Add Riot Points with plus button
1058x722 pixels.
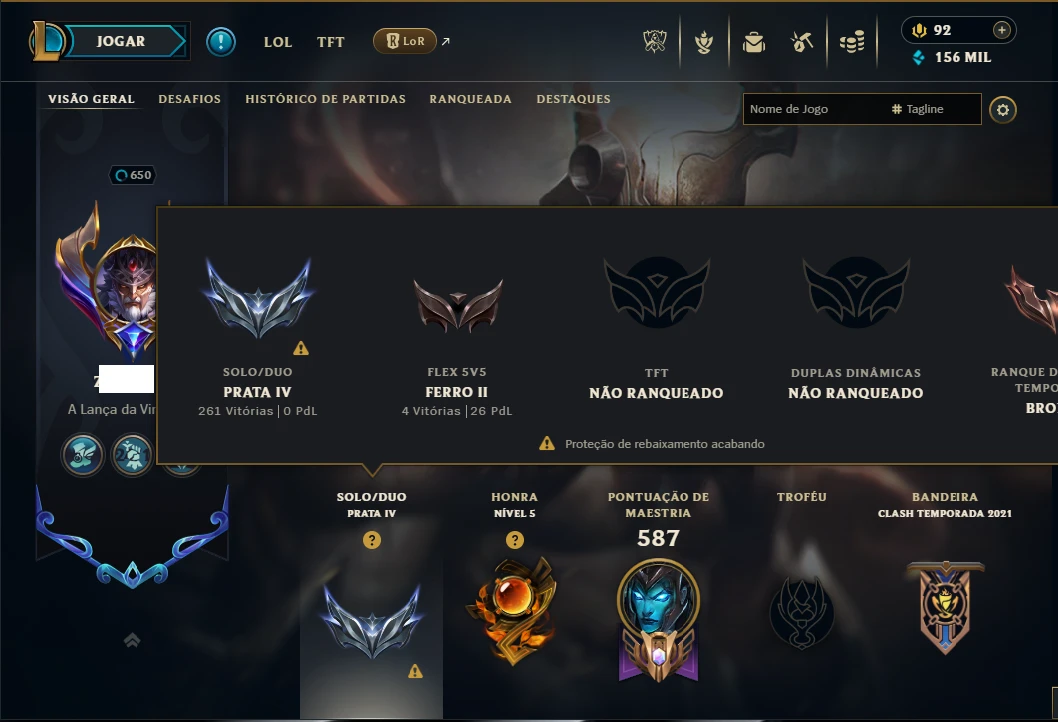click(x=1002, y=30)
